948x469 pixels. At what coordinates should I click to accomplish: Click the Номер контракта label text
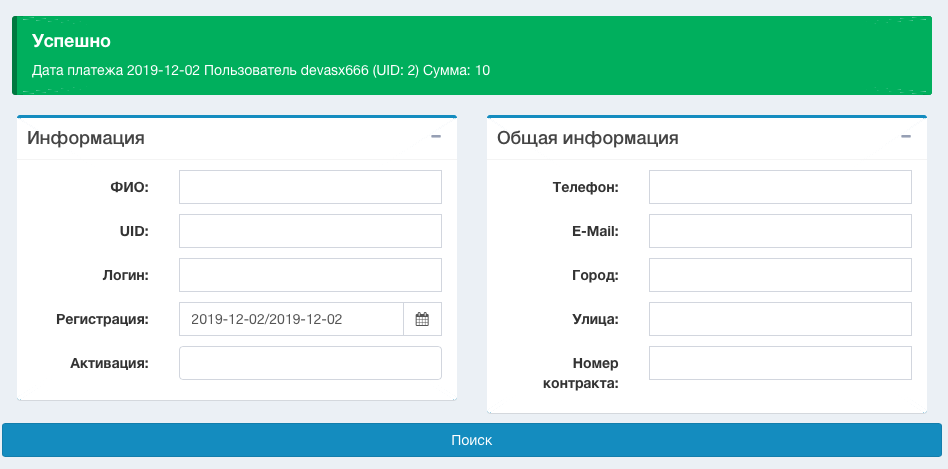[x=592, y=372]
